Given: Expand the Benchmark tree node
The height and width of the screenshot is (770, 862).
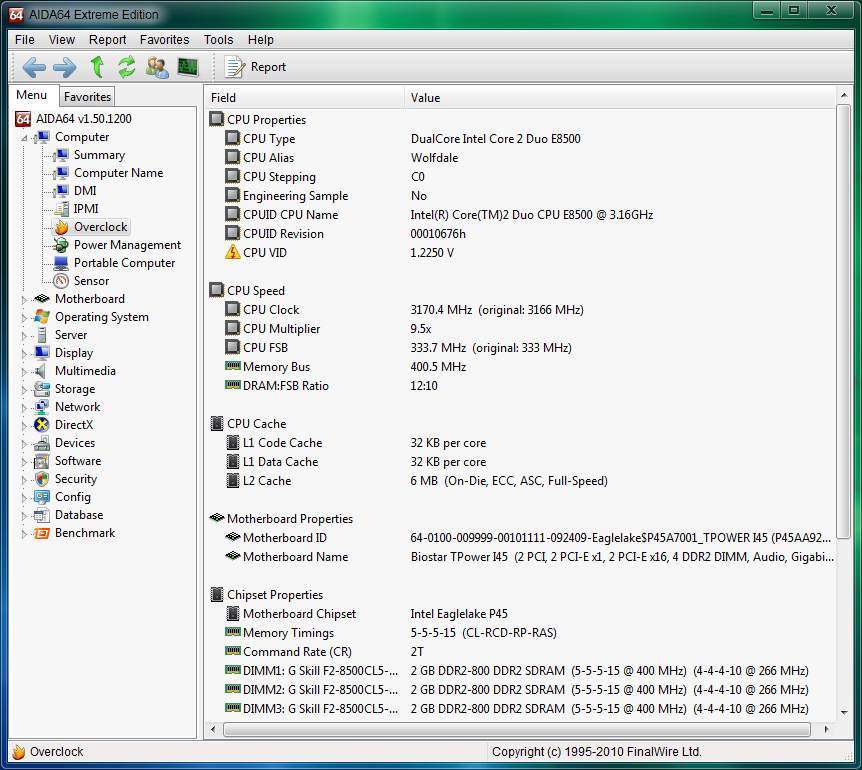Looking at the screenshot, I should pos(24,534).
